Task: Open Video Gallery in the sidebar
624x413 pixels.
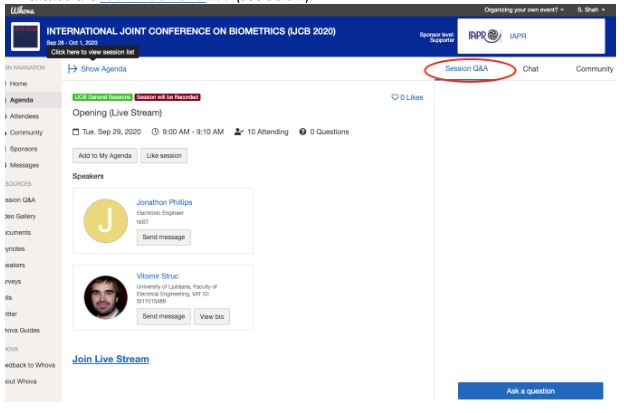Action: 21,216
